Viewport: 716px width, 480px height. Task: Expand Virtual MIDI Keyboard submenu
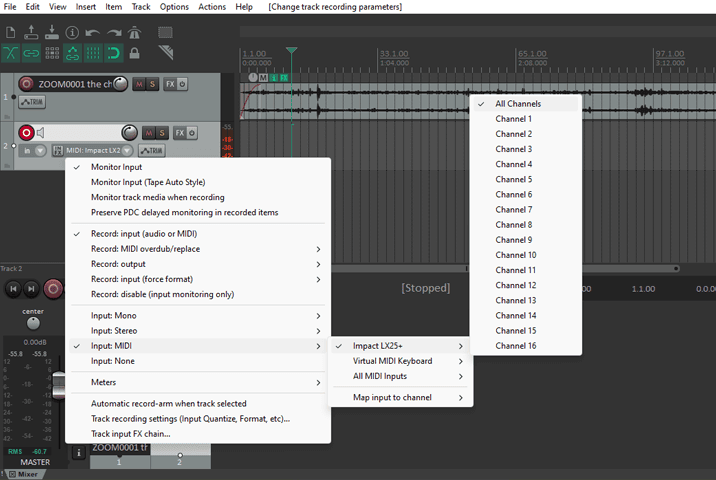(x=401, y=361)
